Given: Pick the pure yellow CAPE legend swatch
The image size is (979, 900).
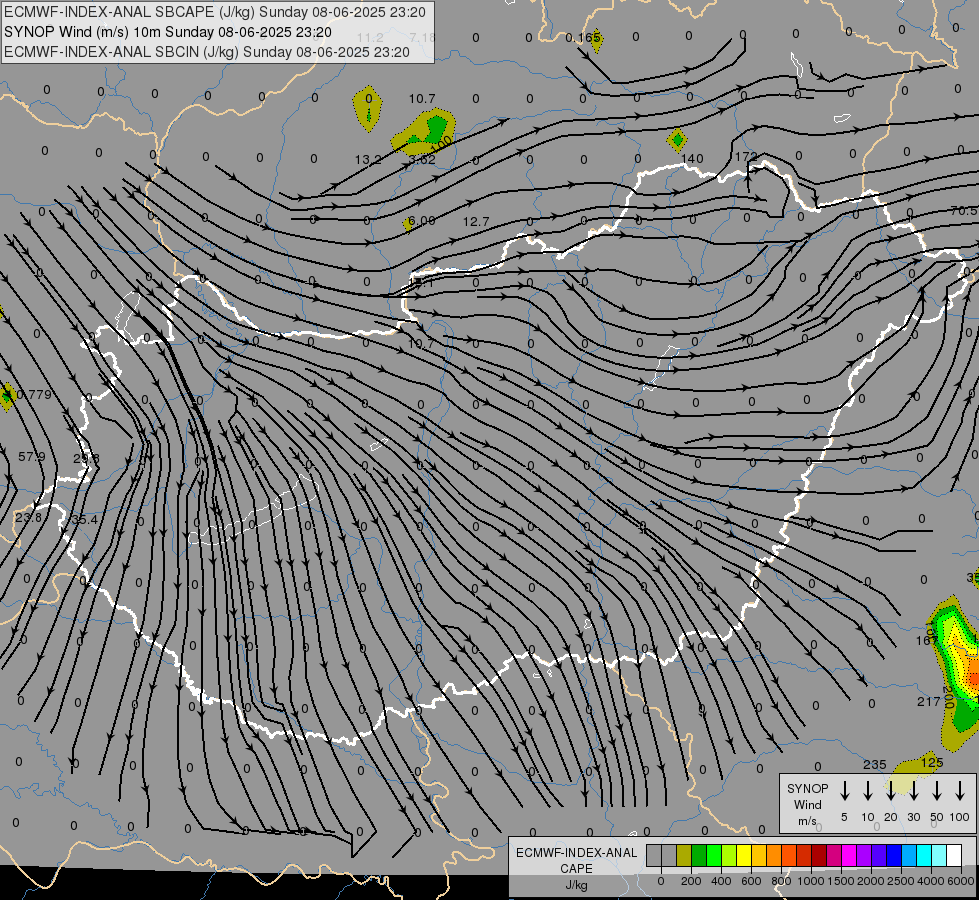Looking at the screenshot, I should point(744,856).
